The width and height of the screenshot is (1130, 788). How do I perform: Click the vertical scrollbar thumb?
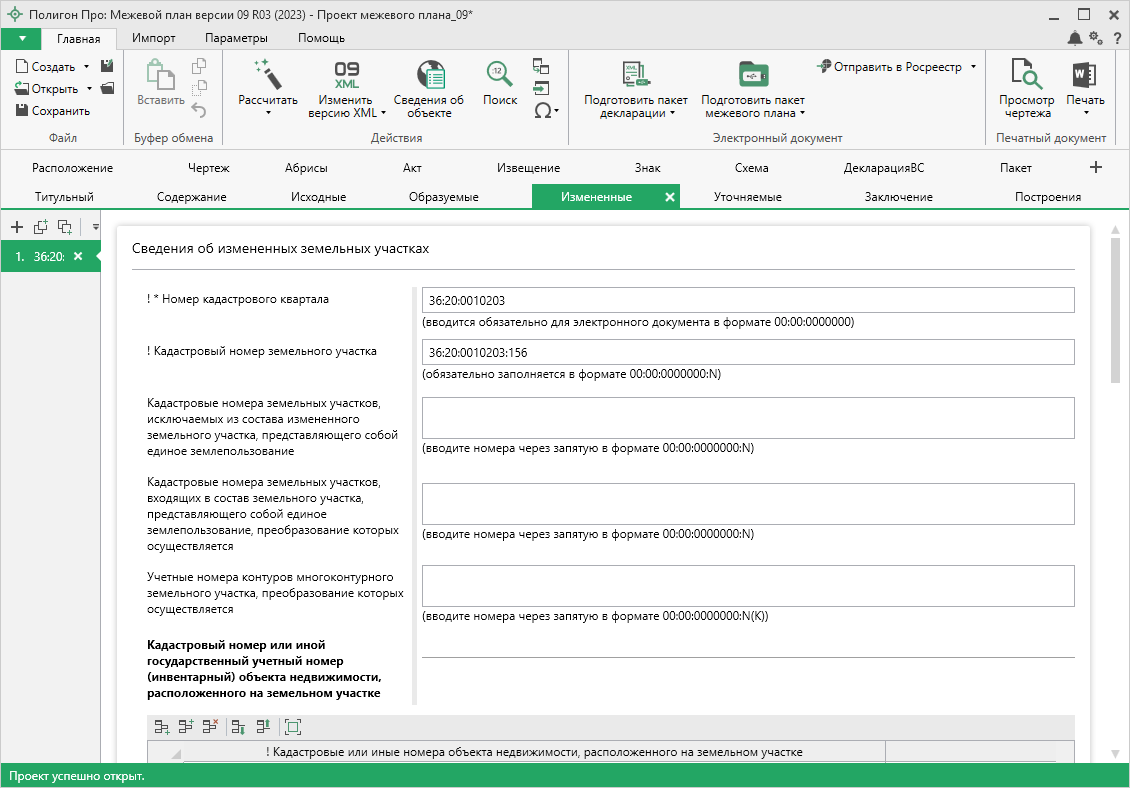tap(1115, 310)
